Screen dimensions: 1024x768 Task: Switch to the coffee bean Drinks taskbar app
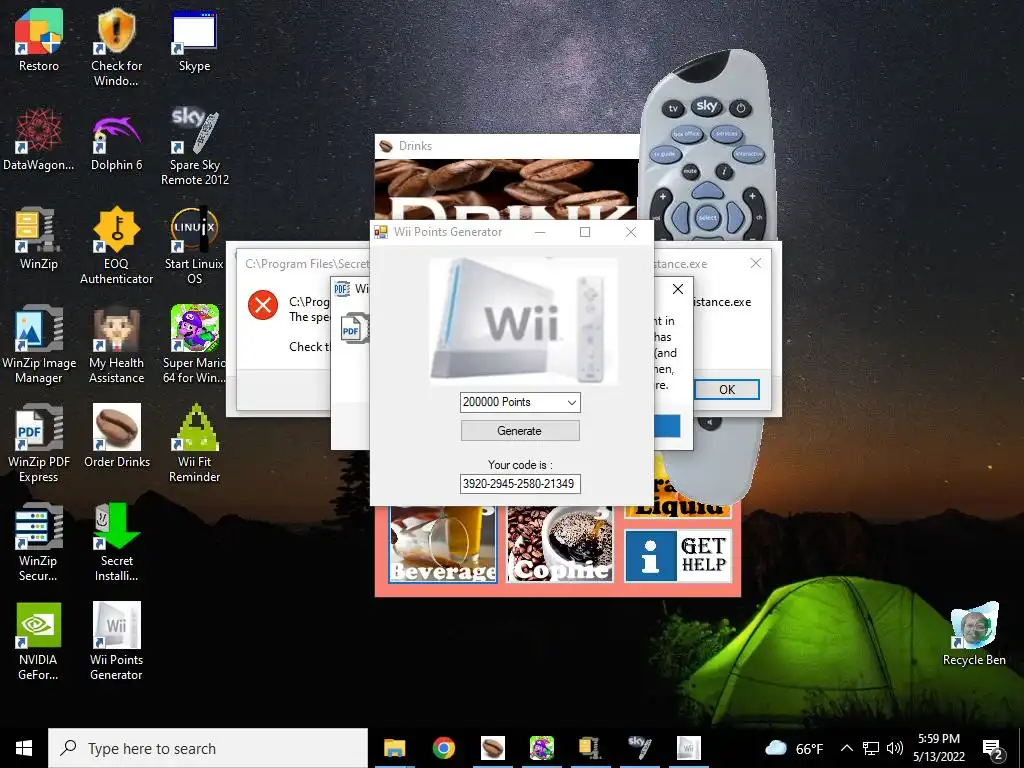coord(492,748)
